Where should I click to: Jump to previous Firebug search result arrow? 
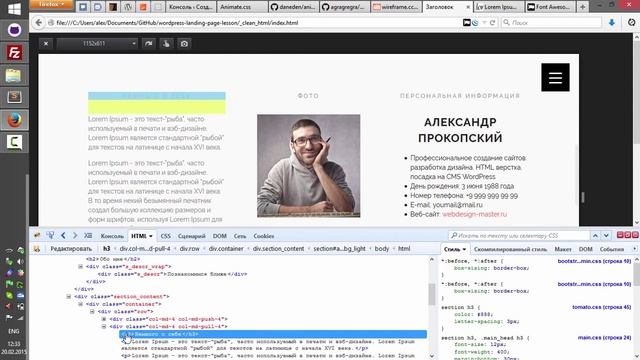[x=595, y=236]
